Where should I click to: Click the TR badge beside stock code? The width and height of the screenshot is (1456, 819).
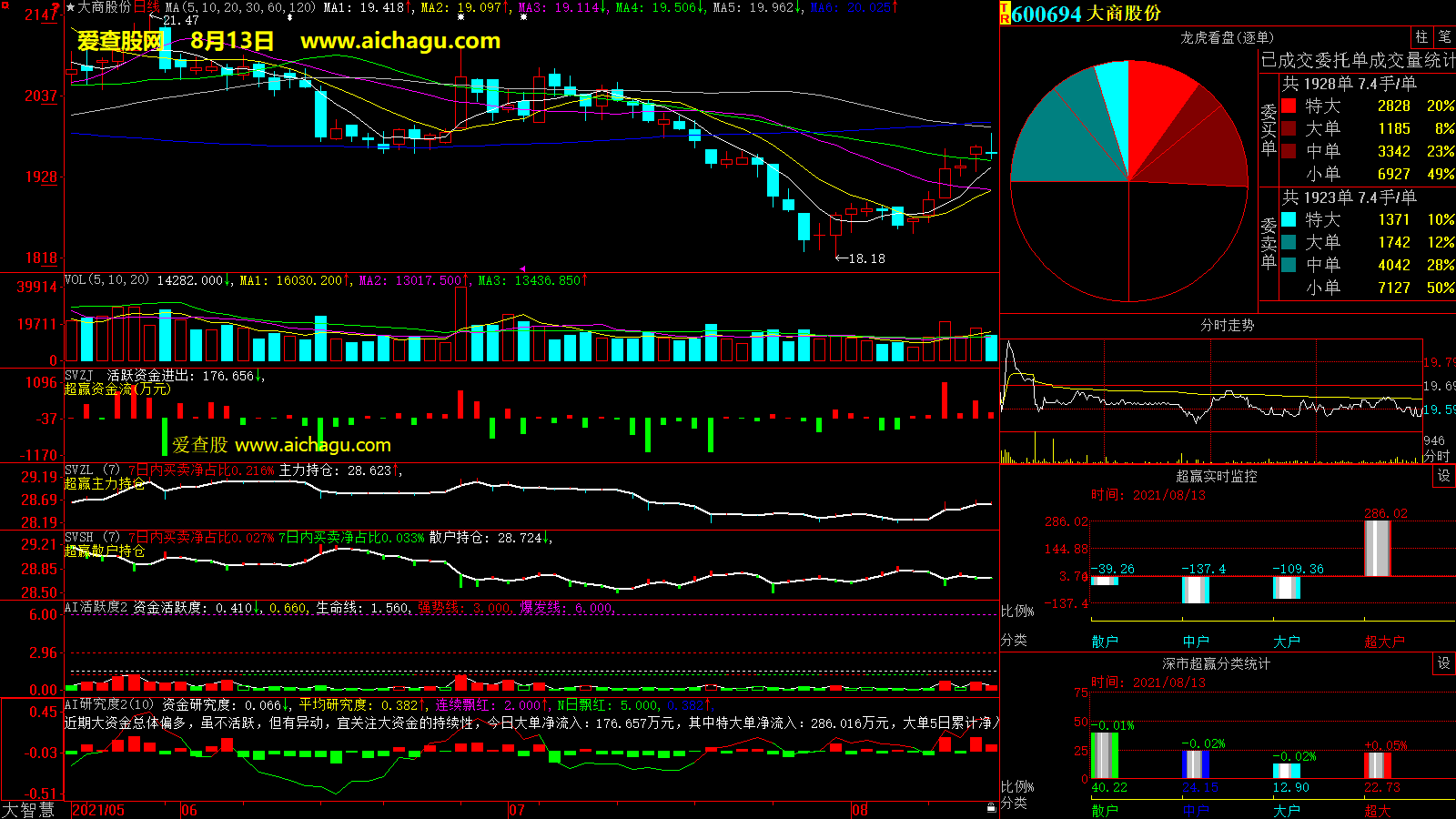tap(1006, 14)
